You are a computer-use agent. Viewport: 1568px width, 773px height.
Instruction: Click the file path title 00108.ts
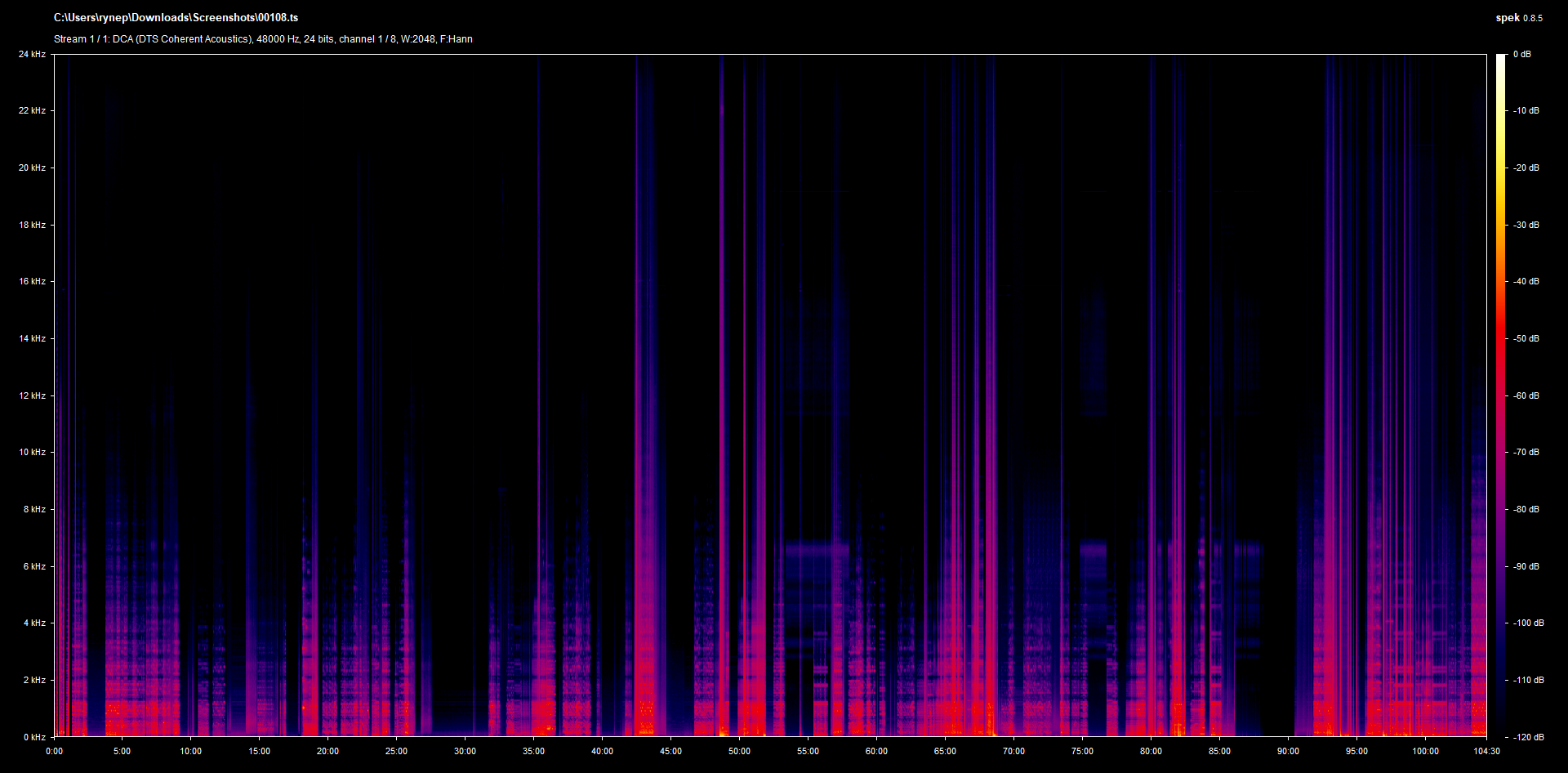[x=176, y=17]
